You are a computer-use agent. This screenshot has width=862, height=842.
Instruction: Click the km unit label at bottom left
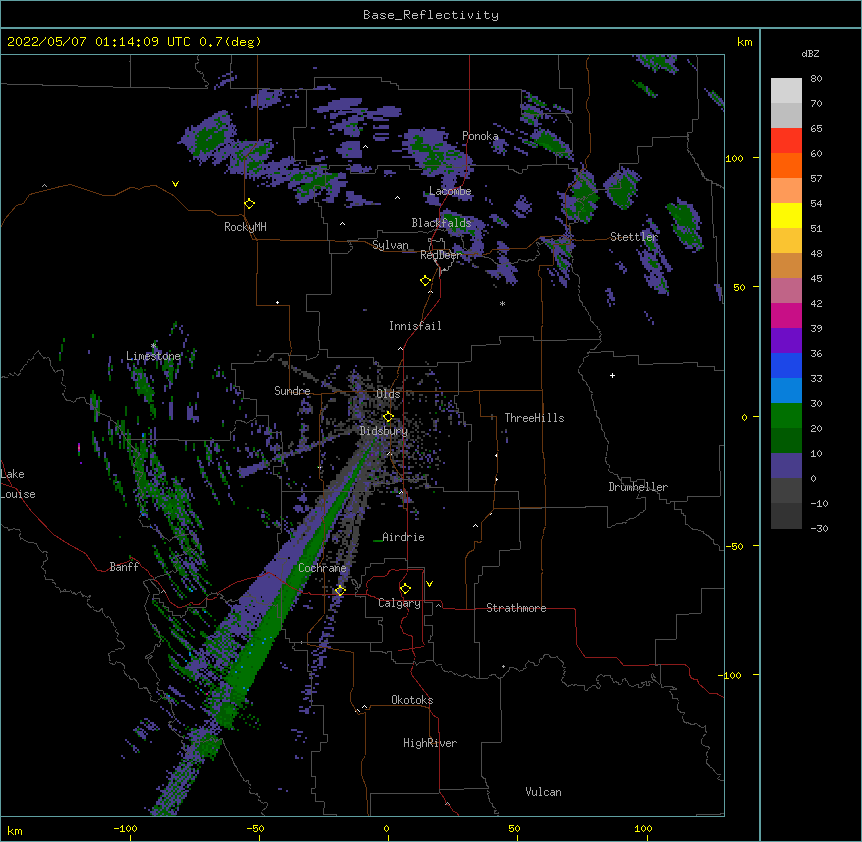point(14,830)
